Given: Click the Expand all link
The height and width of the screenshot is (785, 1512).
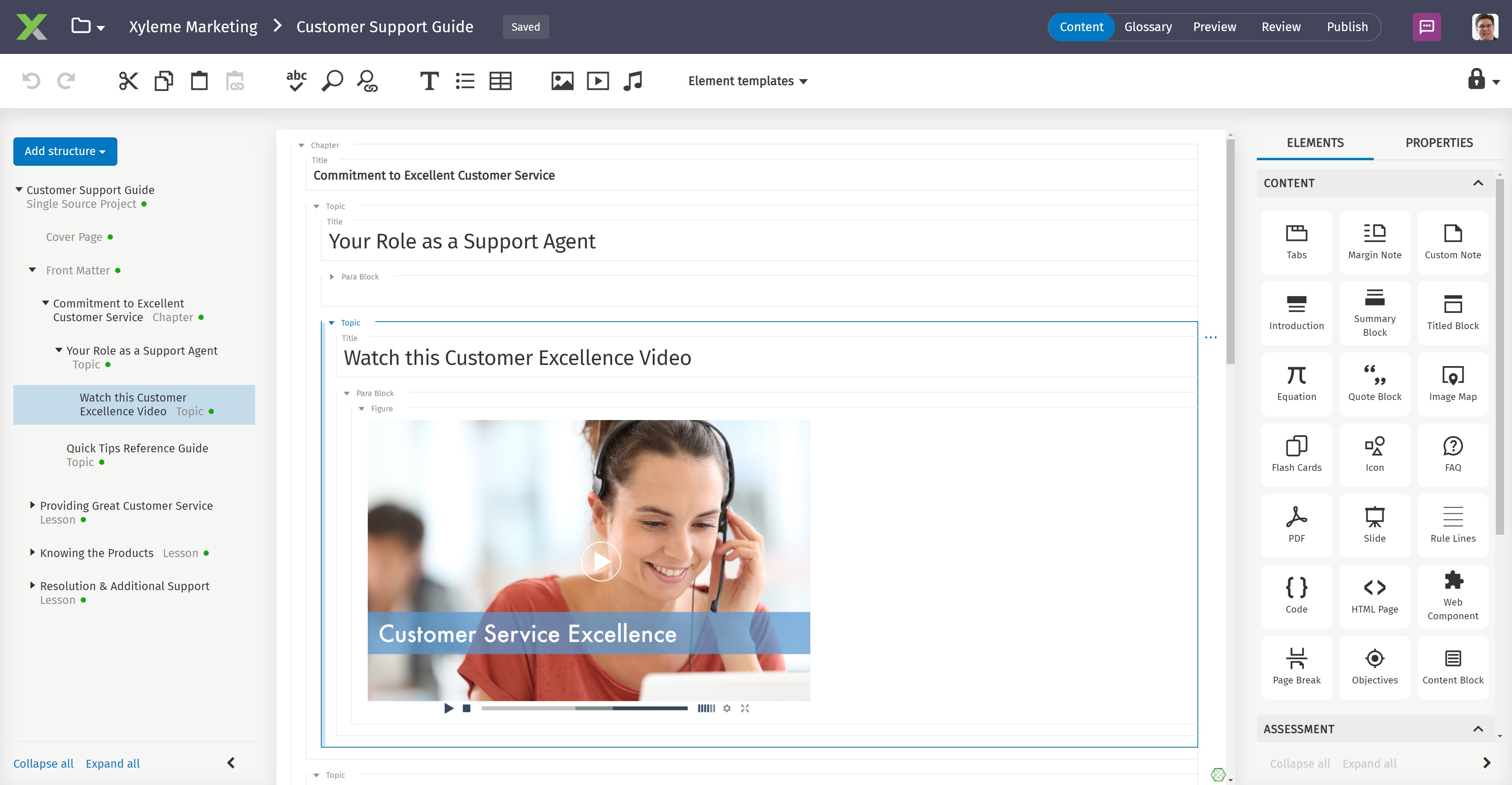Looking at the screenshot, I should point(112,763).
